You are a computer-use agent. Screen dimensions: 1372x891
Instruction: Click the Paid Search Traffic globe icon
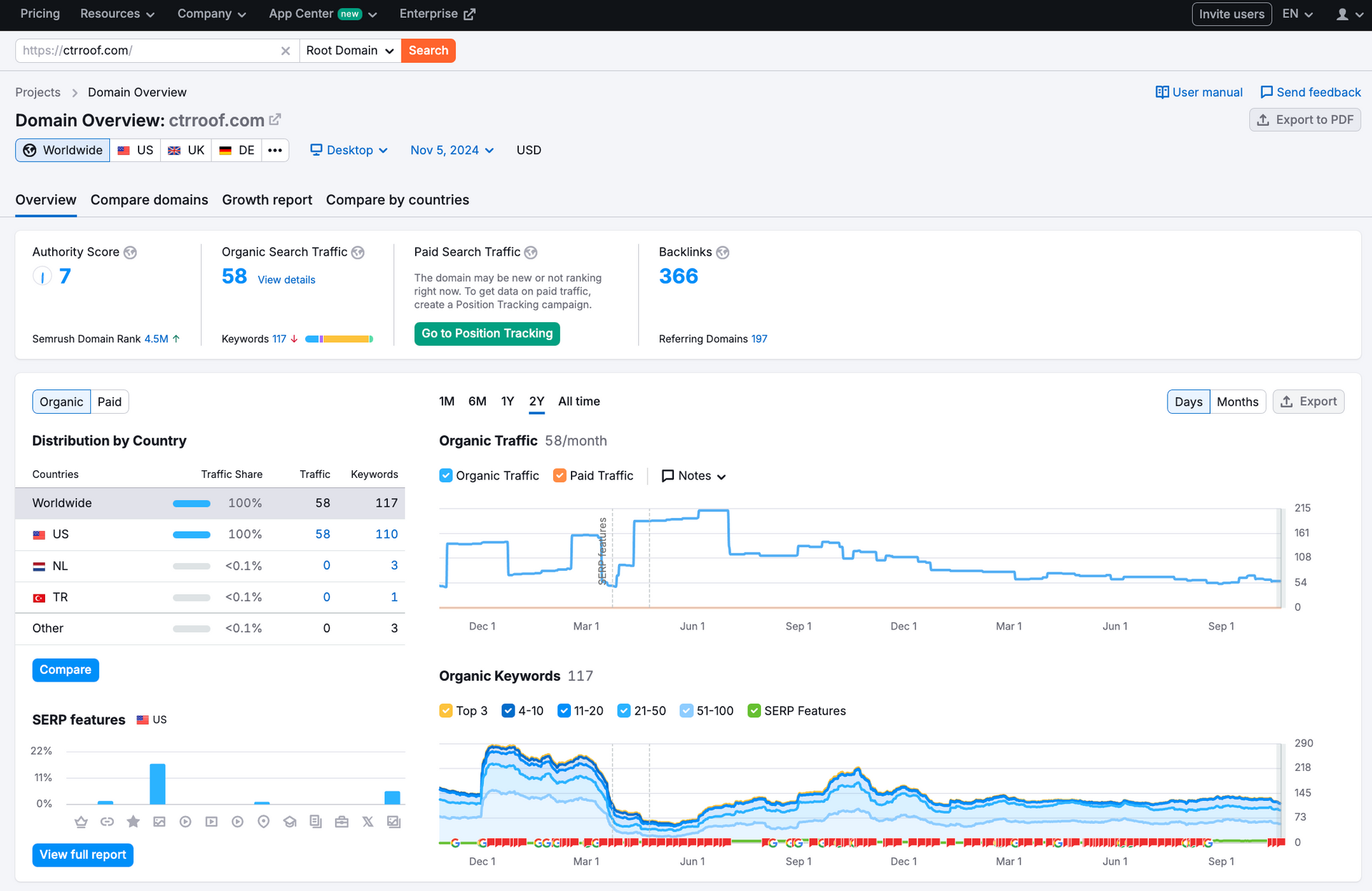[x=531, y=252]
